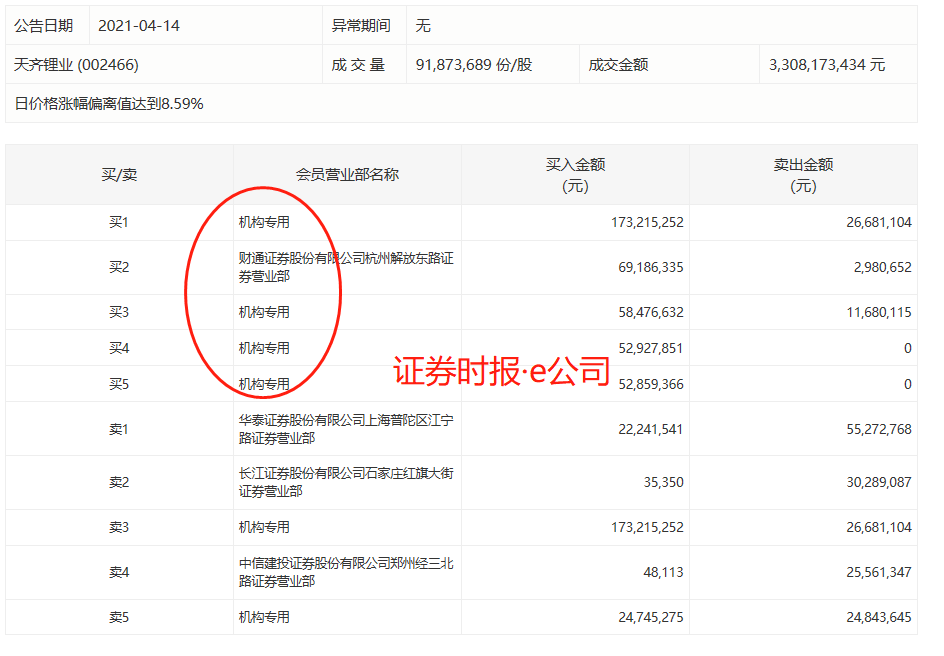Screen dimensions: 944x656
Task: Open 华泰证券上海普陀区江宁路营业部 entry
Action: [x=346, y=429]
